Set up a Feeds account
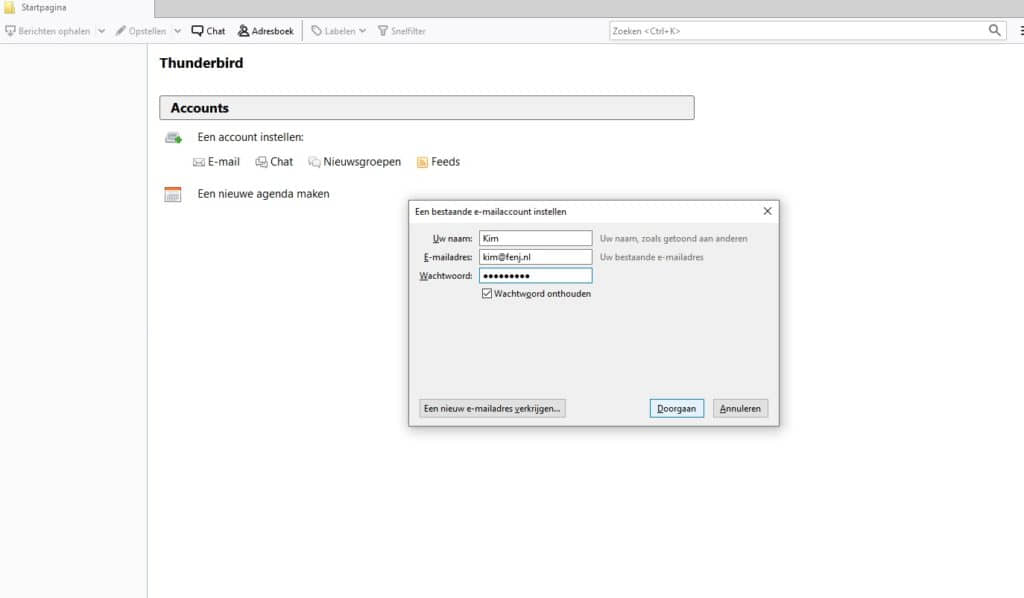Screen dimensions: 1024x598 438,162
